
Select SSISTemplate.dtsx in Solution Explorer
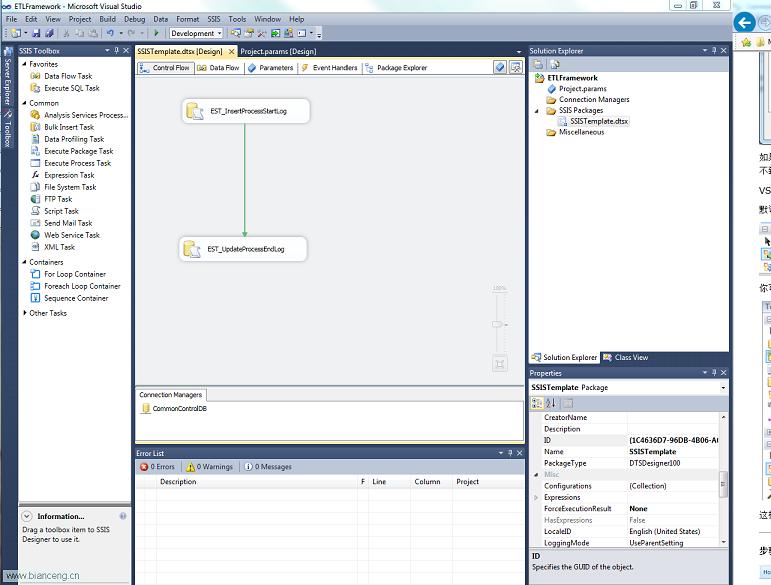pyautogui.click(x=593, y=121)
